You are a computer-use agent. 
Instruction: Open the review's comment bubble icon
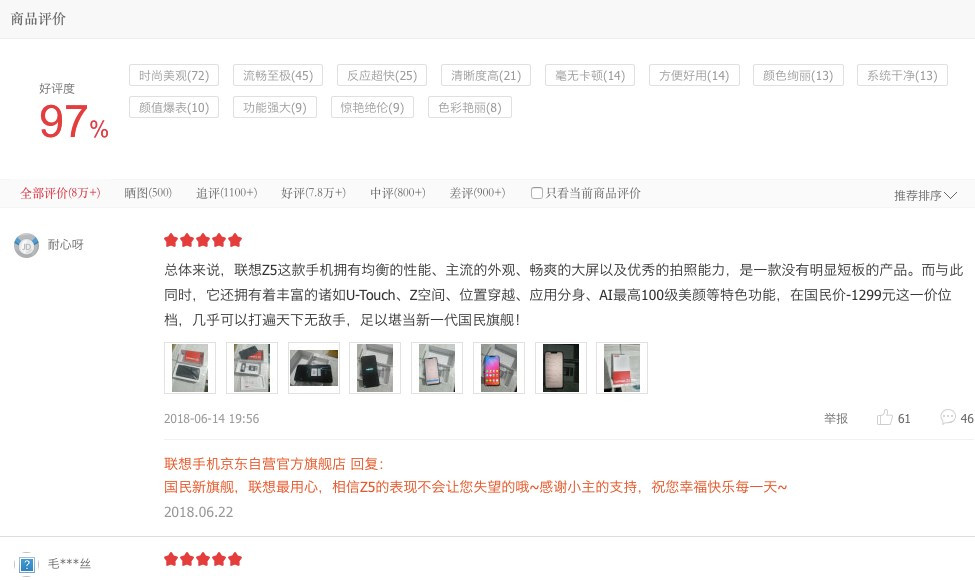pos(948,417)
